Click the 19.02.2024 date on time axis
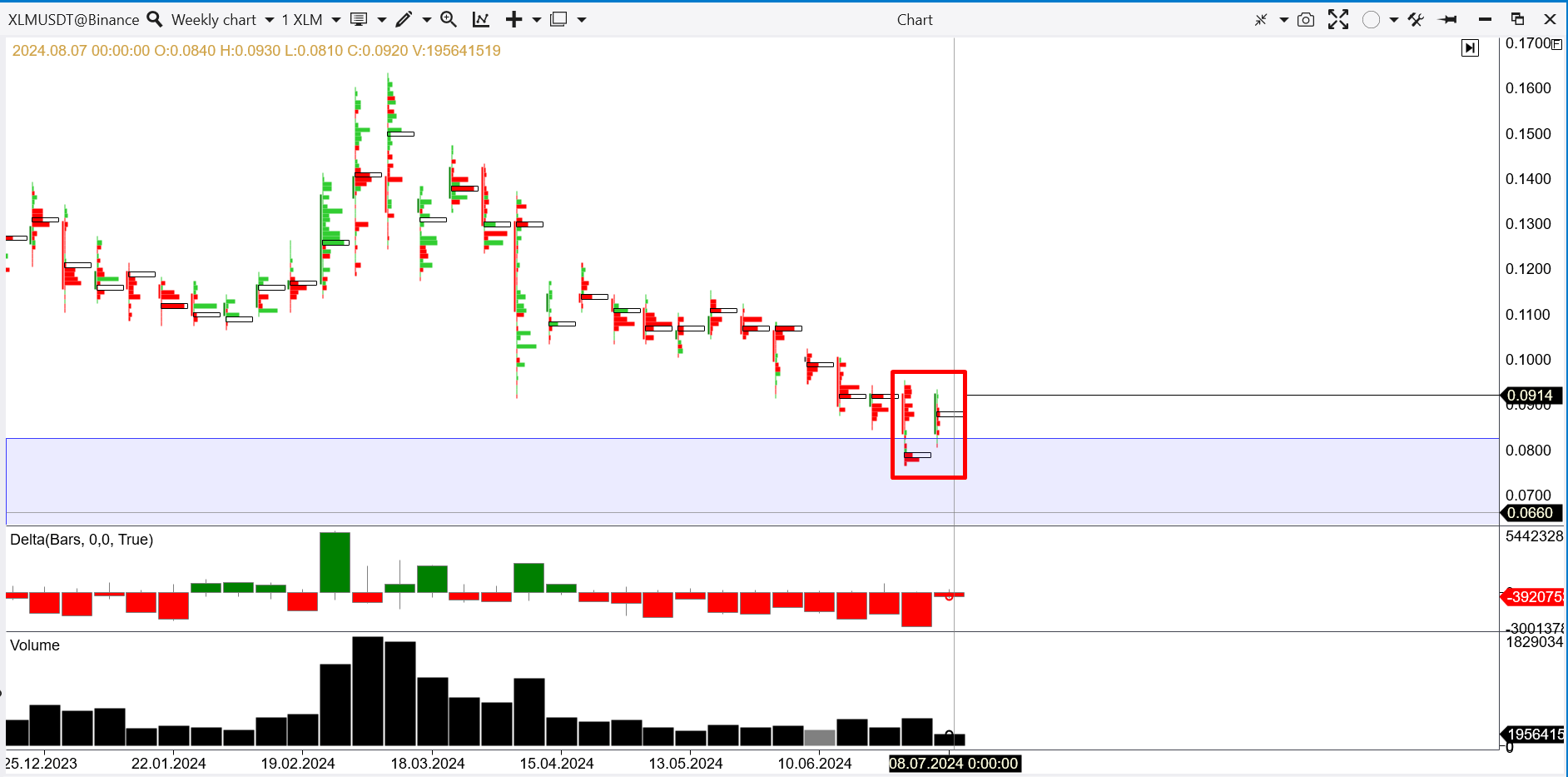This screenshot has height=777, width=1568. 298,764
